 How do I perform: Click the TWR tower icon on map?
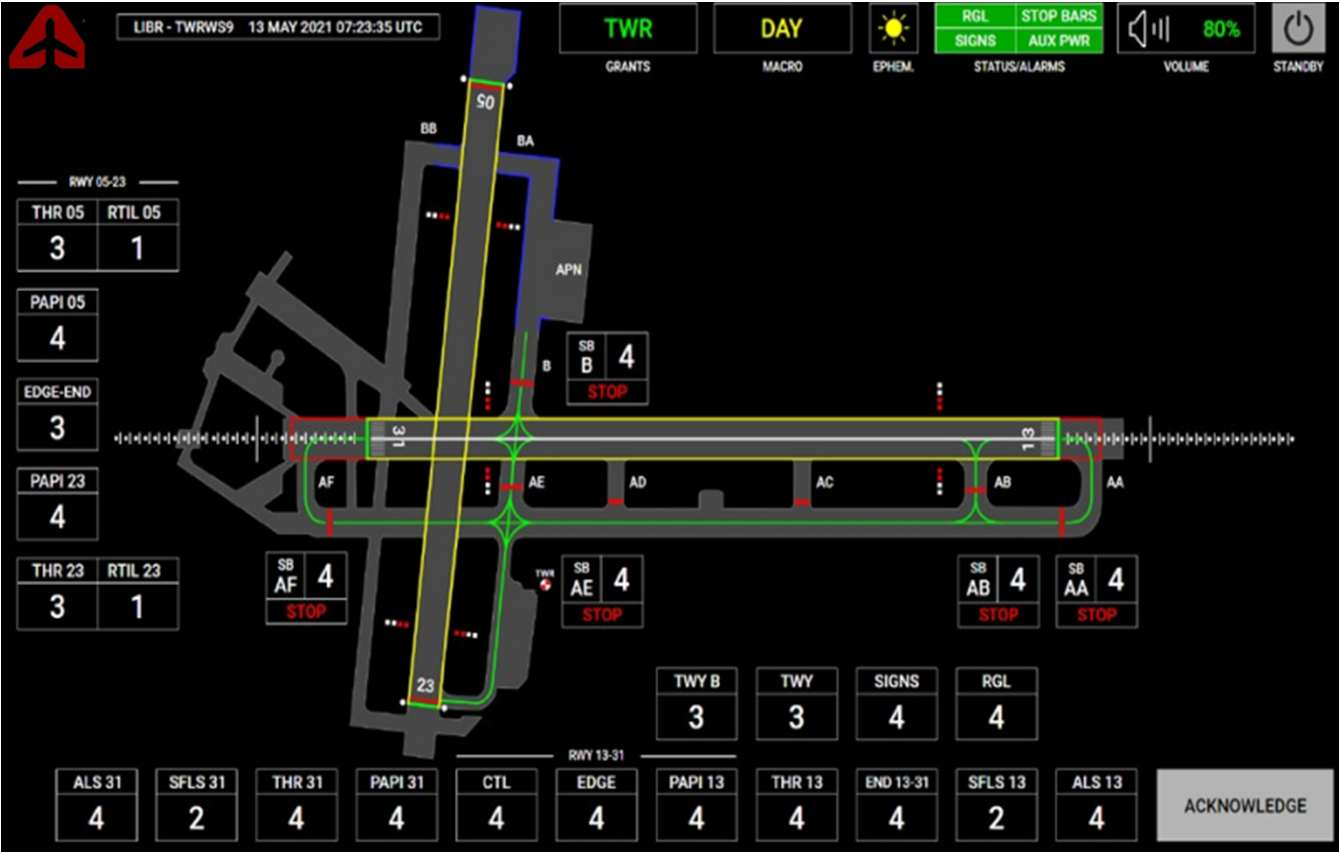tap(545, 579)
